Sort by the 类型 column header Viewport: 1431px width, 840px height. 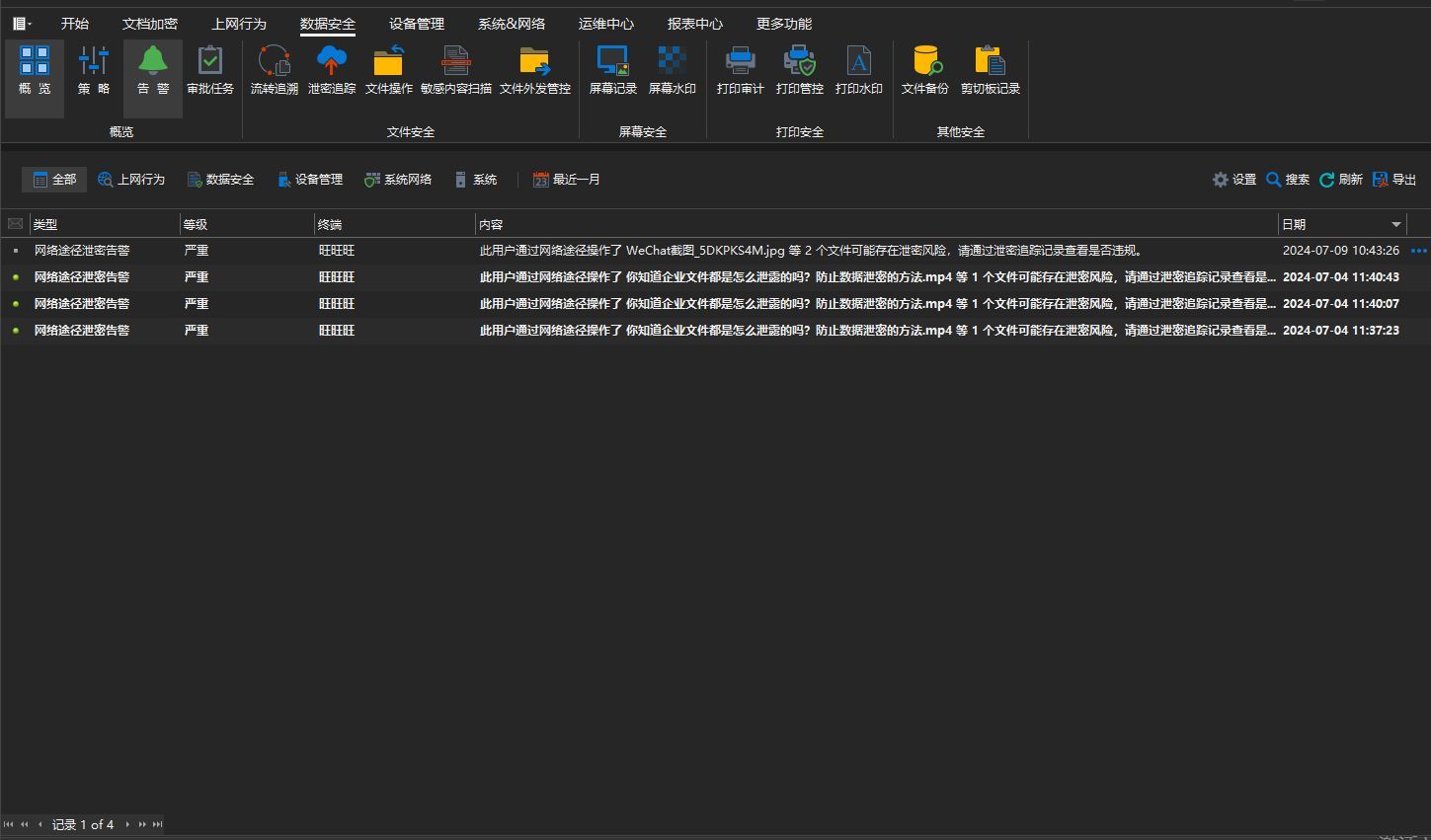(105, 224)
